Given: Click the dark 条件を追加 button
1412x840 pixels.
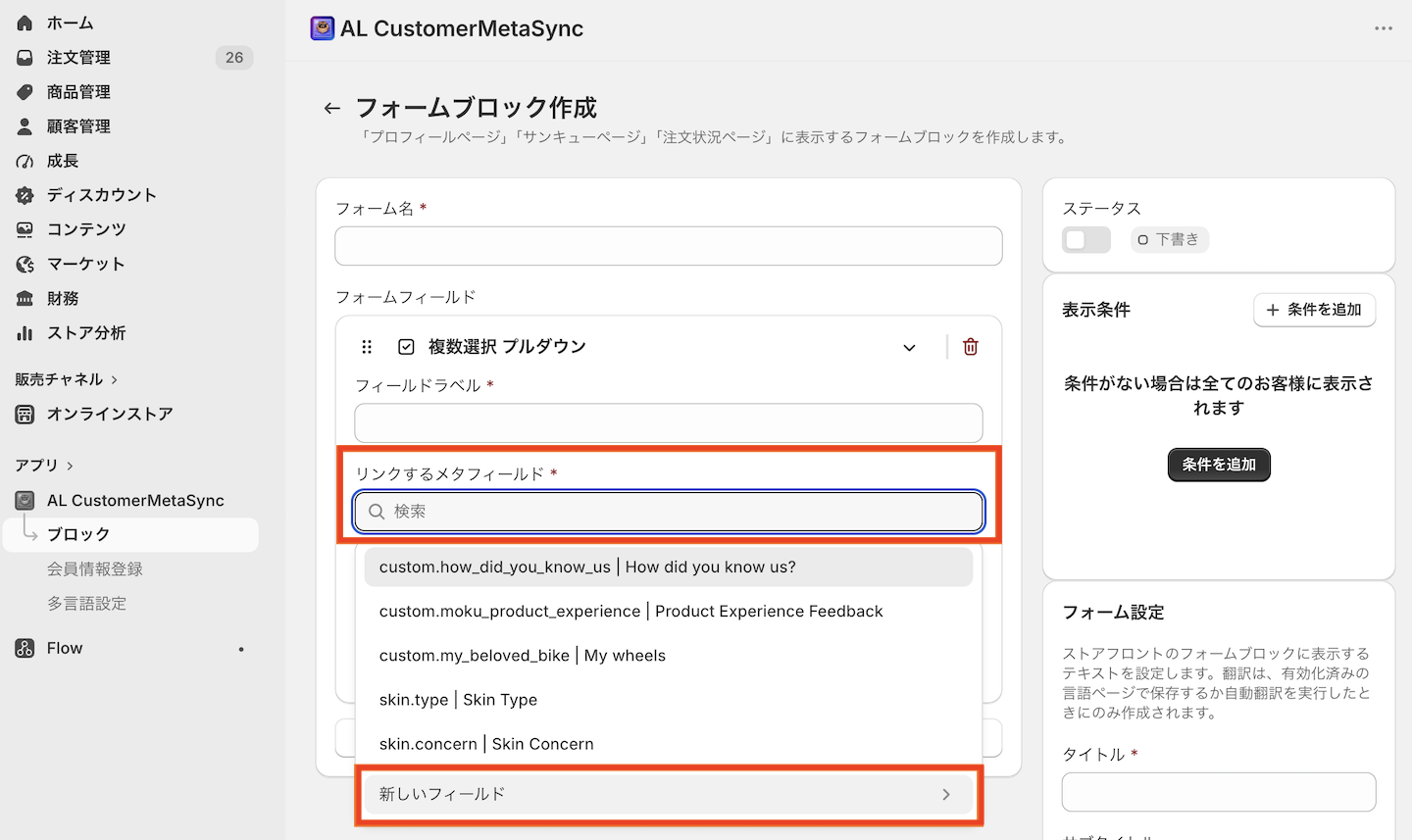Looking at the screenshot, I should click(1219, 465).
